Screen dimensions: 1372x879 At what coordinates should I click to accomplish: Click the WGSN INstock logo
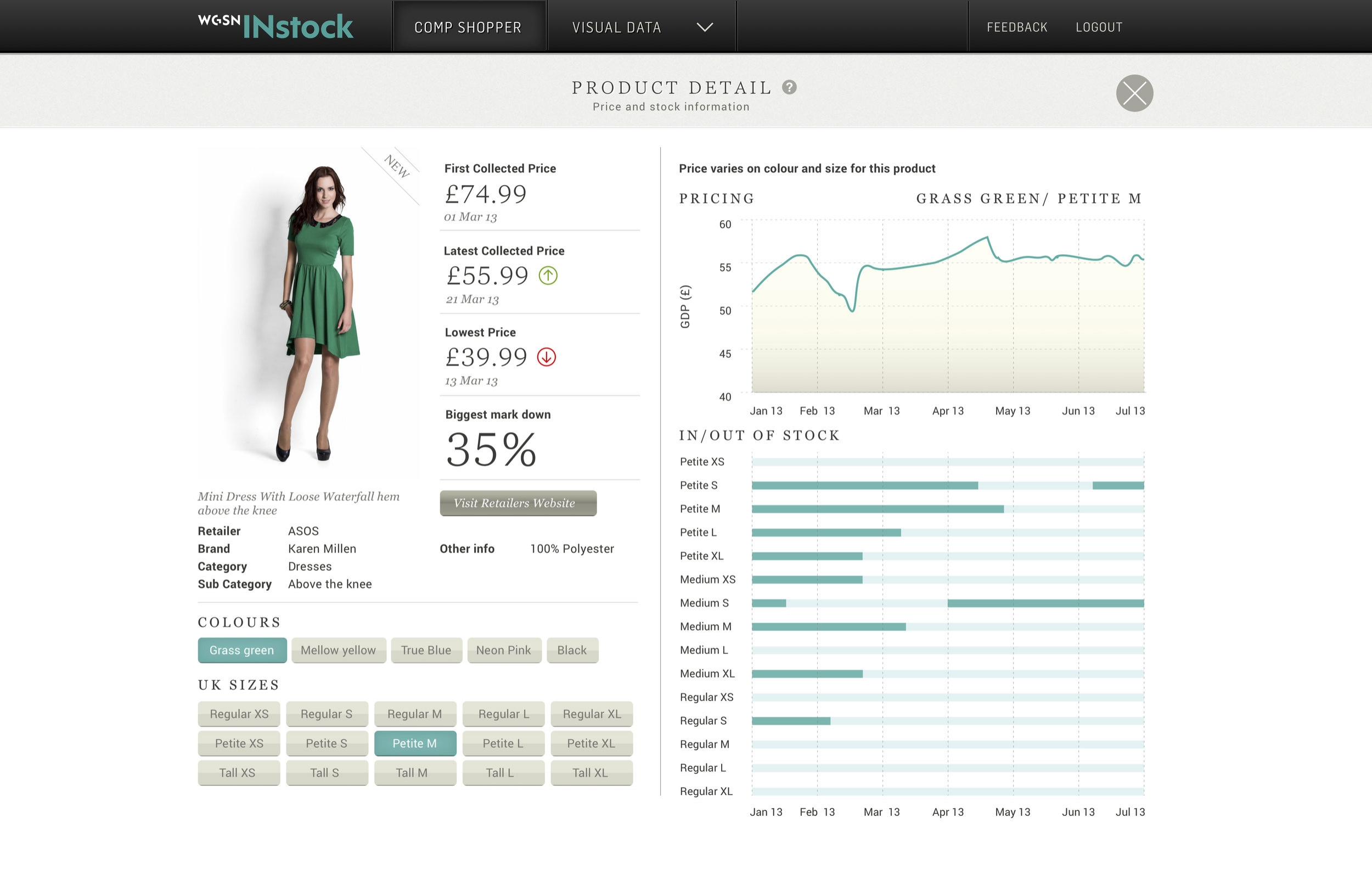(275, 27)
